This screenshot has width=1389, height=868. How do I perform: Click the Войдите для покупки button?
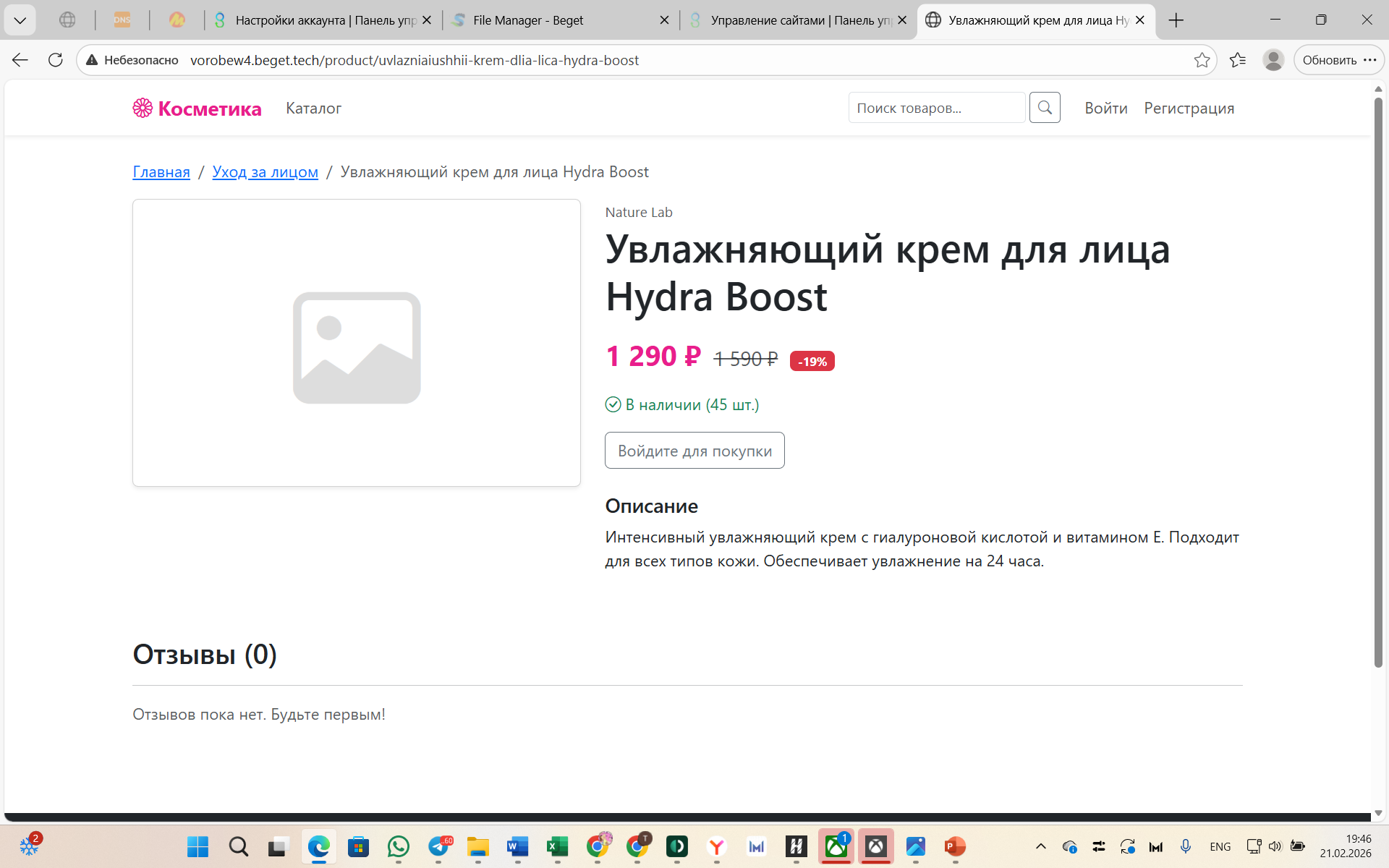point(694,451)
